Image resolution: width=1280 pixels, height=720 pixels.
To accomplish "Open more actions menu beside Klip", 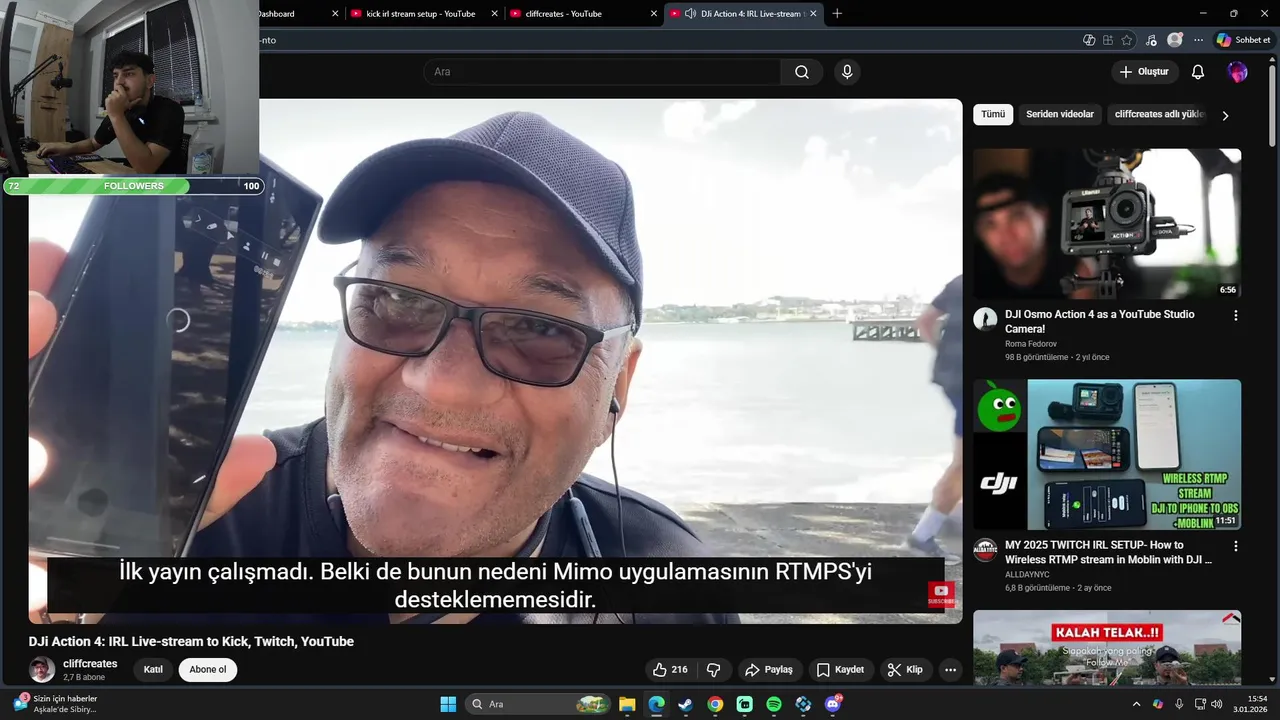I will pos(951,670).
